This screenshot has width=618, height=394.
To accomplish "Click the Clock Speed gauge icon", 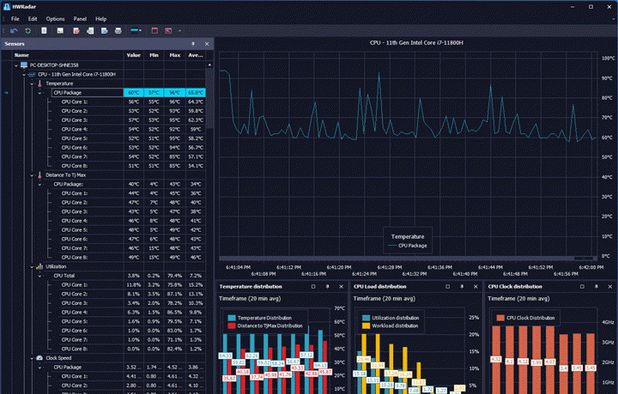I will point(39,358).
